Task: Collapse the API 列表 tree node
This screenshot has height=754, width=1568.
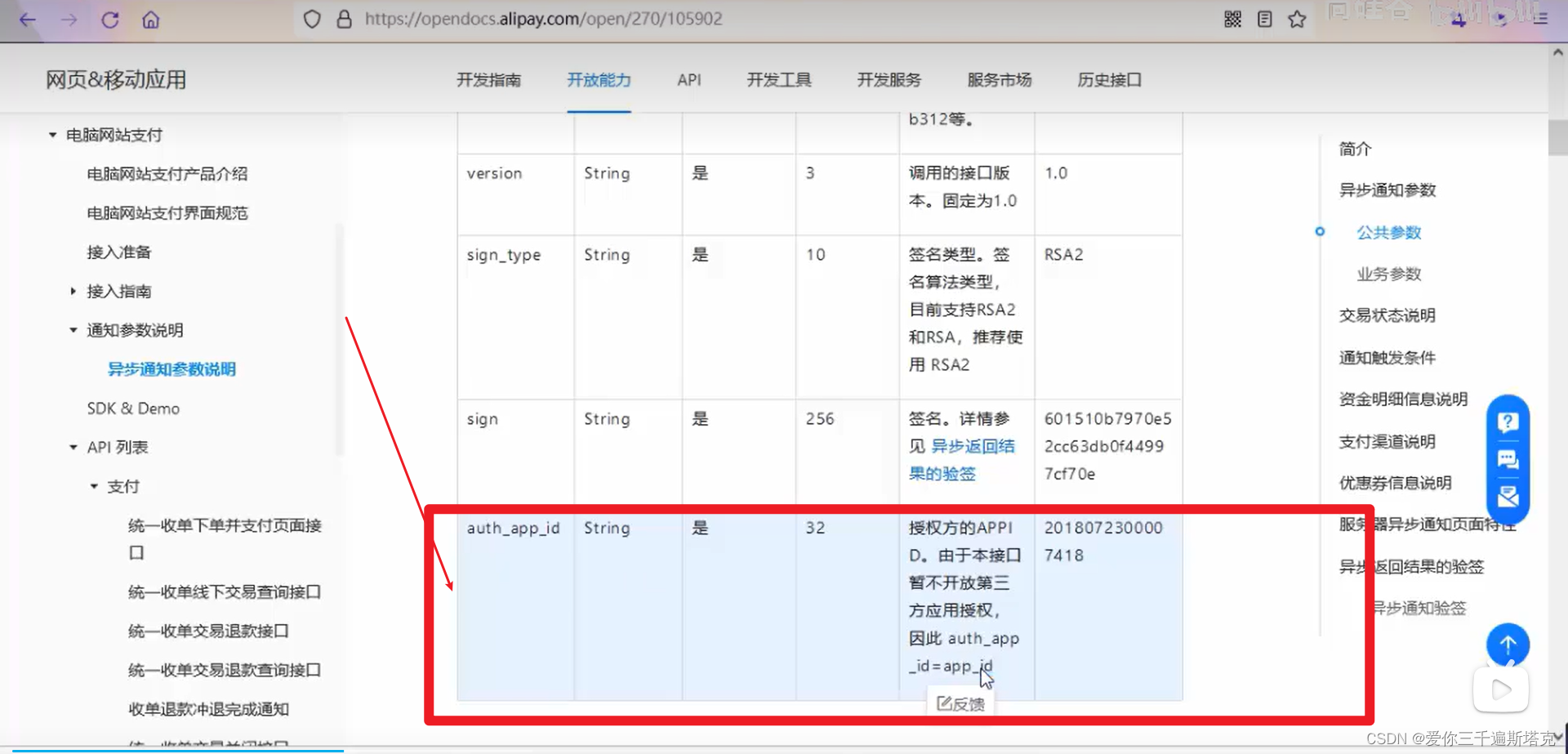Action: coord(73,447)
